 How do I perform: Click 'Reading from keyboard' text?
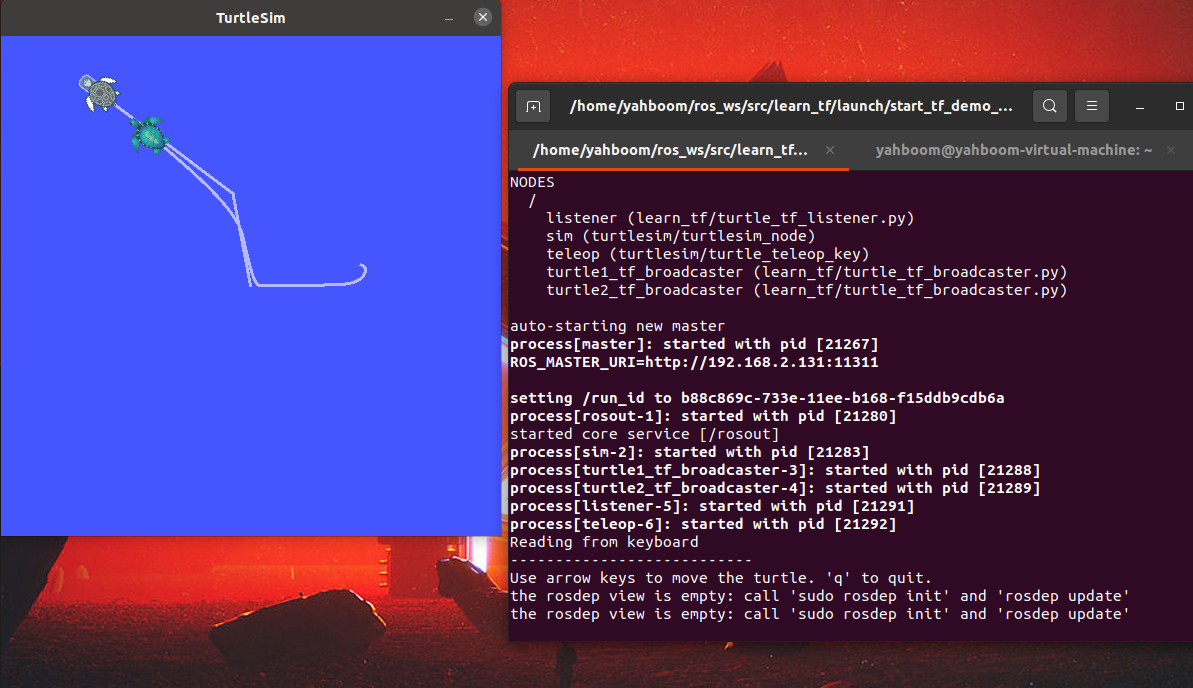click(x=604, y=542)
